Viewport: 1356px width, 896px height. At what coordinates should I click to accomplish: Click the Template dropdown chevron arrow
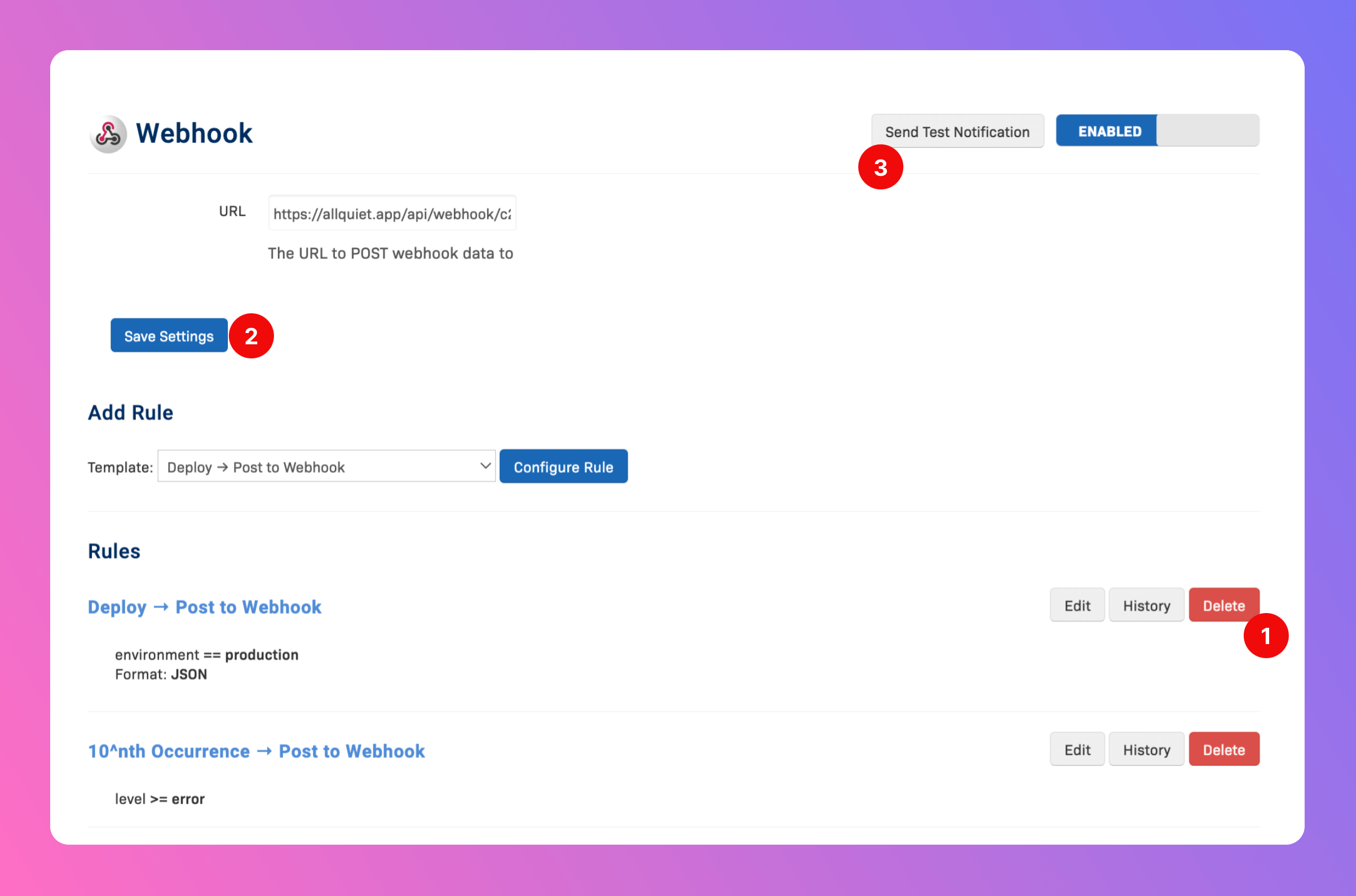coord(485,465)
